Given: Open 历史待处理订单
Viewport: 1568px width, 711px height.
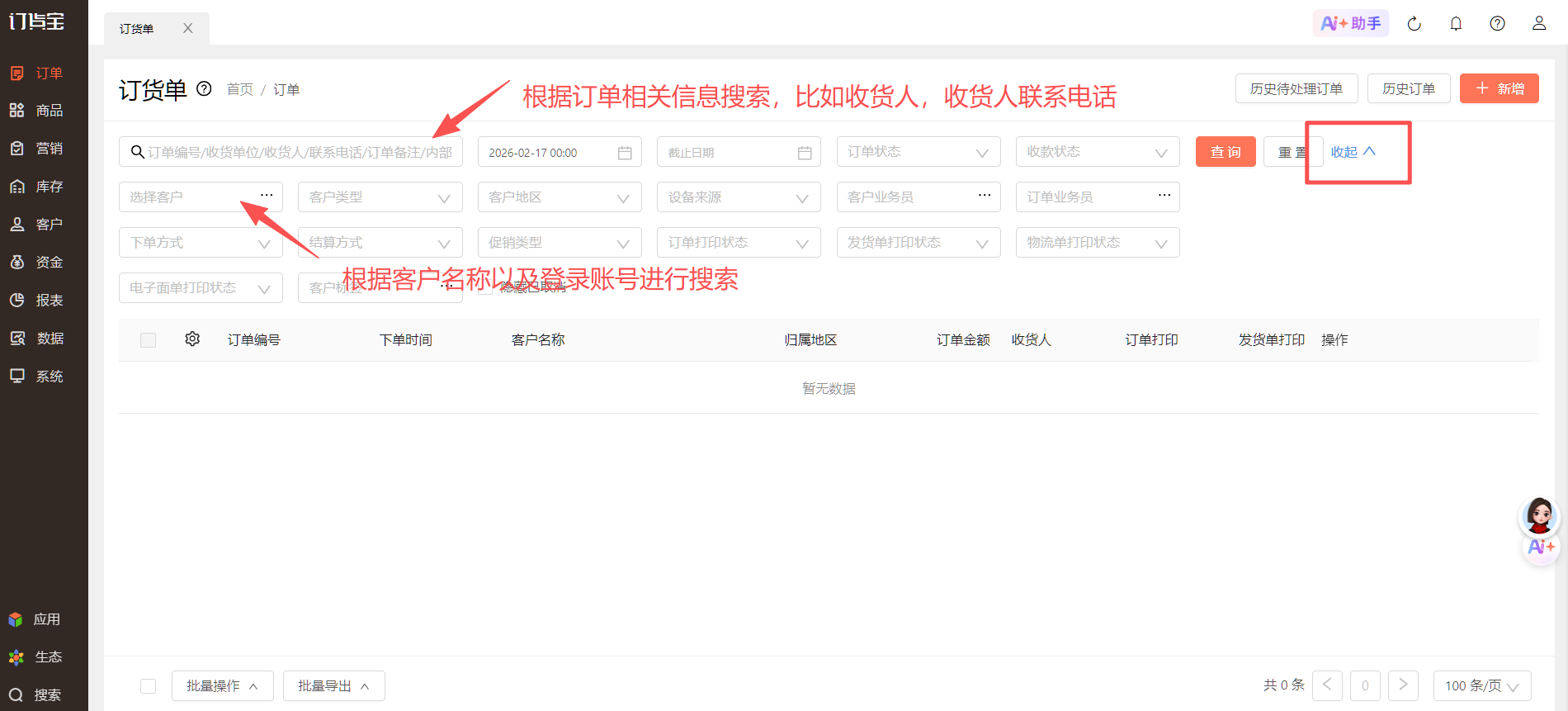Looking at the screenshot, I should click(x=1296, y=88).
